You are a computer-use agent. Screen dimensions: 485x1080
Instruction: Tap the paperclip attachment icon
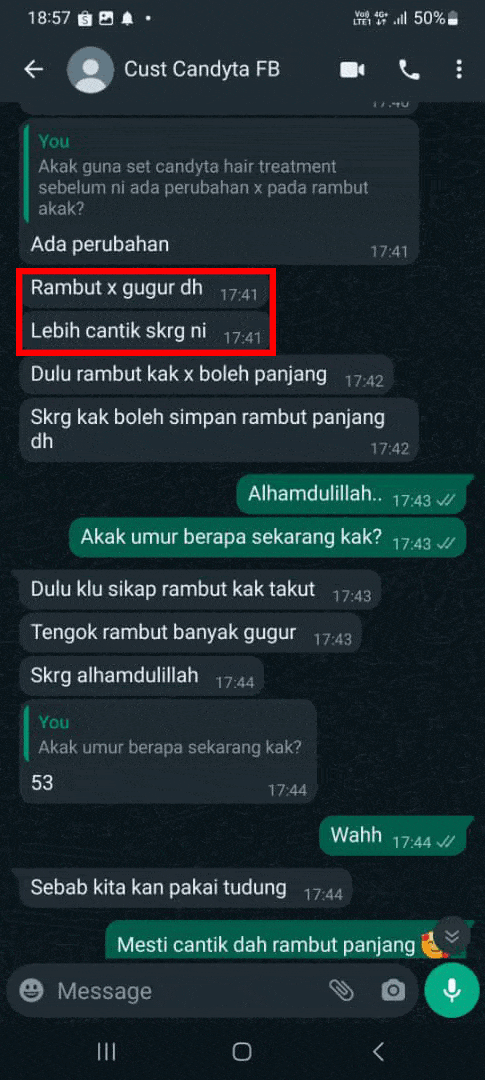coord(341,990)
